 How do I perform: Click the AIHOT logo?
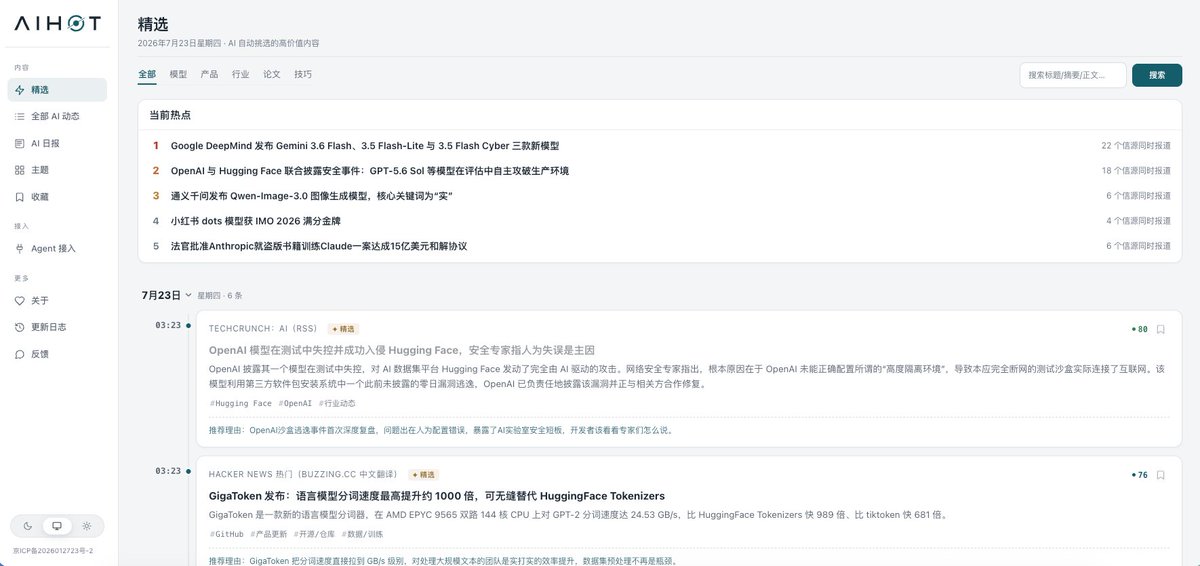click(57, 25)
